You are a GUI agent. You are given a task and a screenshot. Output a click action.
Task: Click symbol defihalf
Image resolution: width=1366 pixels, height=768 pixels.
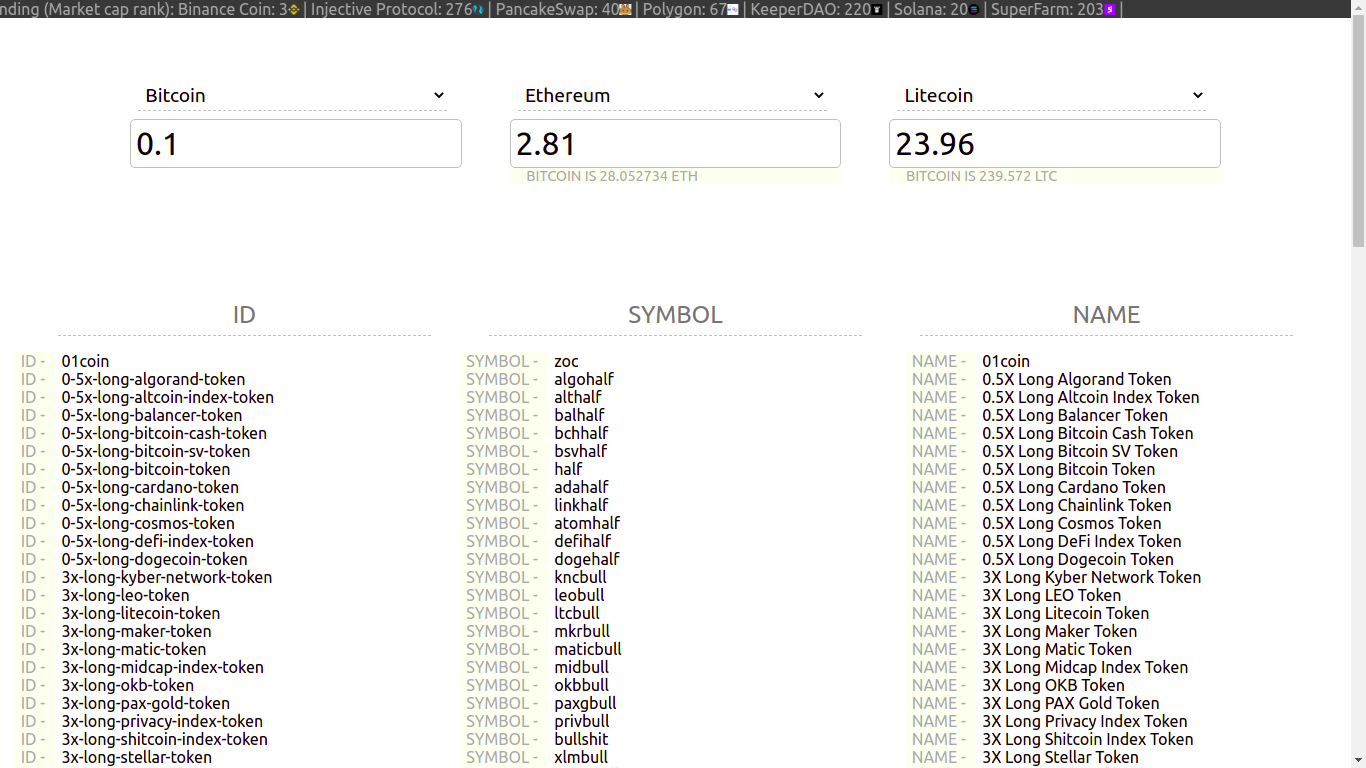click(x=583, y=542)
